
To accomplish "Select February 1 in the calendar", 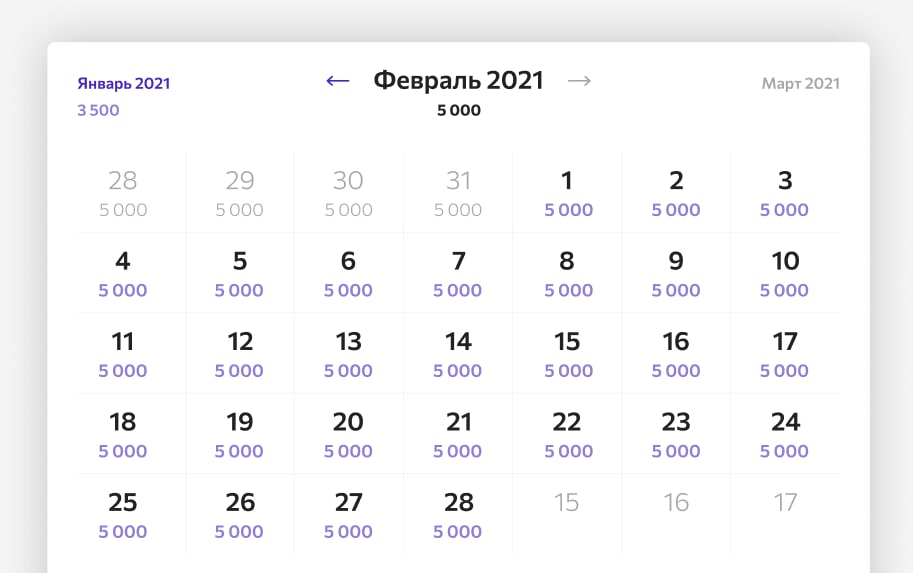I will click(x=567, y=193).
